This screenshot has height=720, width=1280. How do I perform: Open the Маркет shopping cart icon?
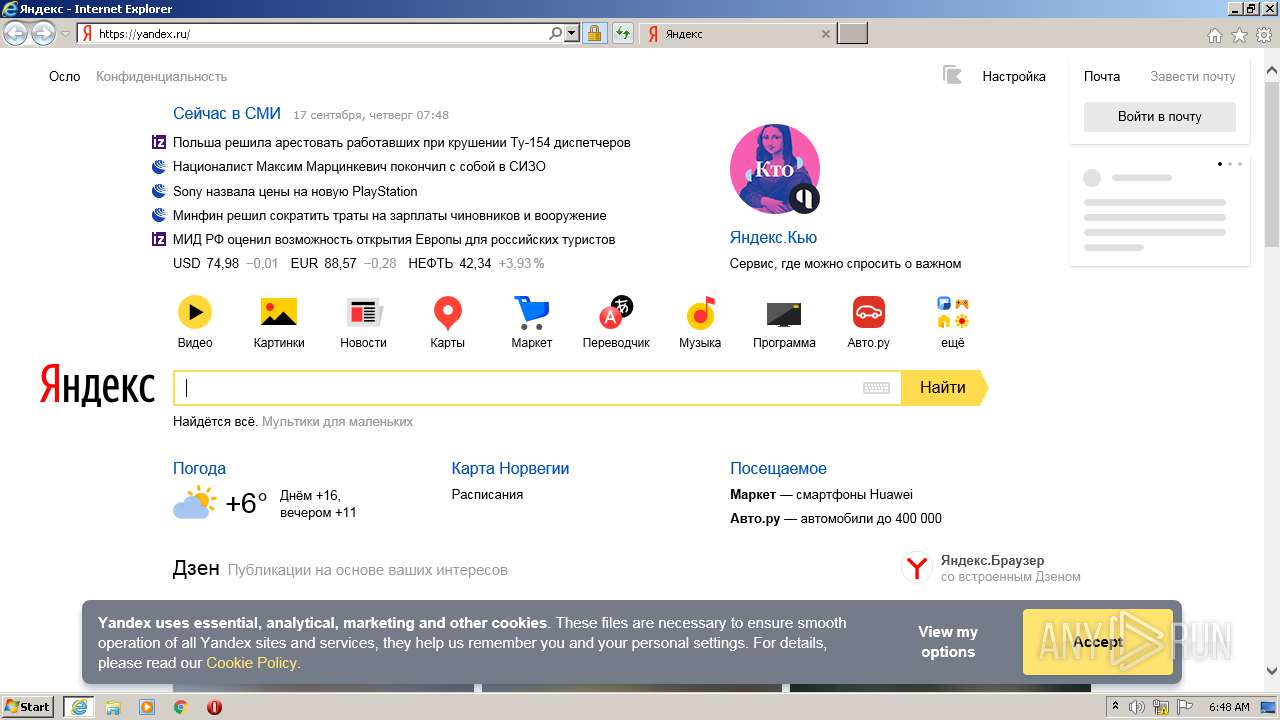531,313
